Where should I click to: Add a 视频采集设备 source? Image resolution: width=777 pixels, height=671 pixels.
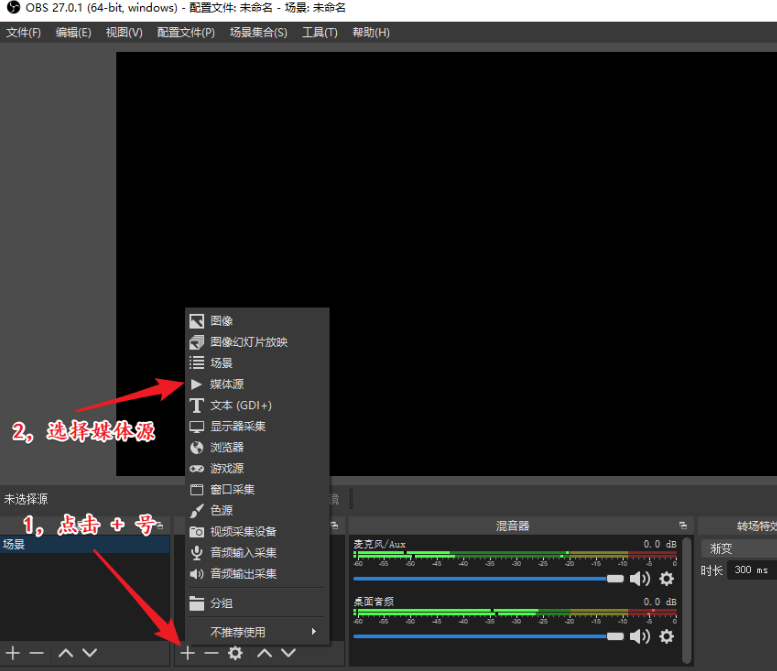pyautogui.click(x=257, y=531)
